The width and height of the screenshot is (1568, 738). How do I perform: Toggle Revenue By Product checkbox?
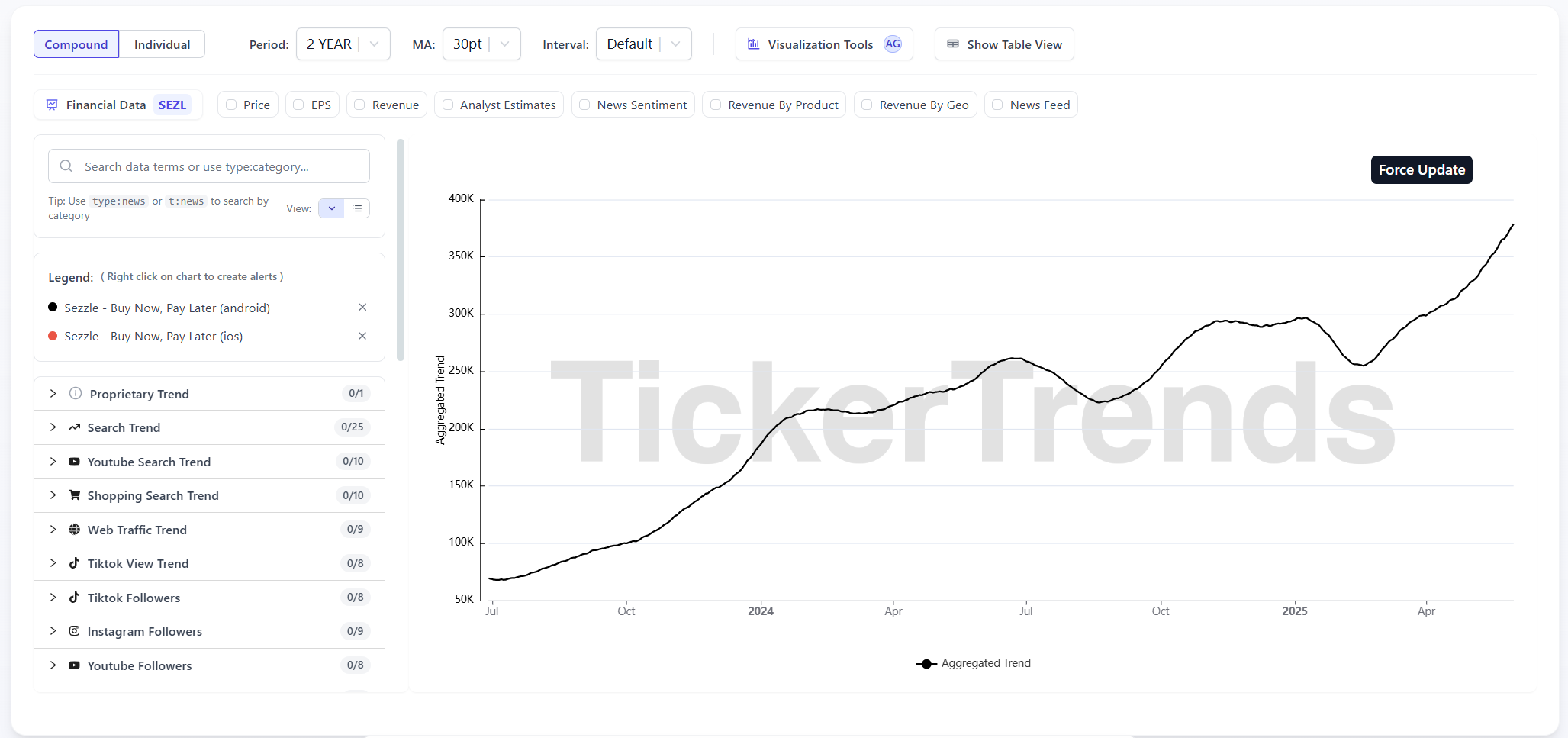pos(716,105)
